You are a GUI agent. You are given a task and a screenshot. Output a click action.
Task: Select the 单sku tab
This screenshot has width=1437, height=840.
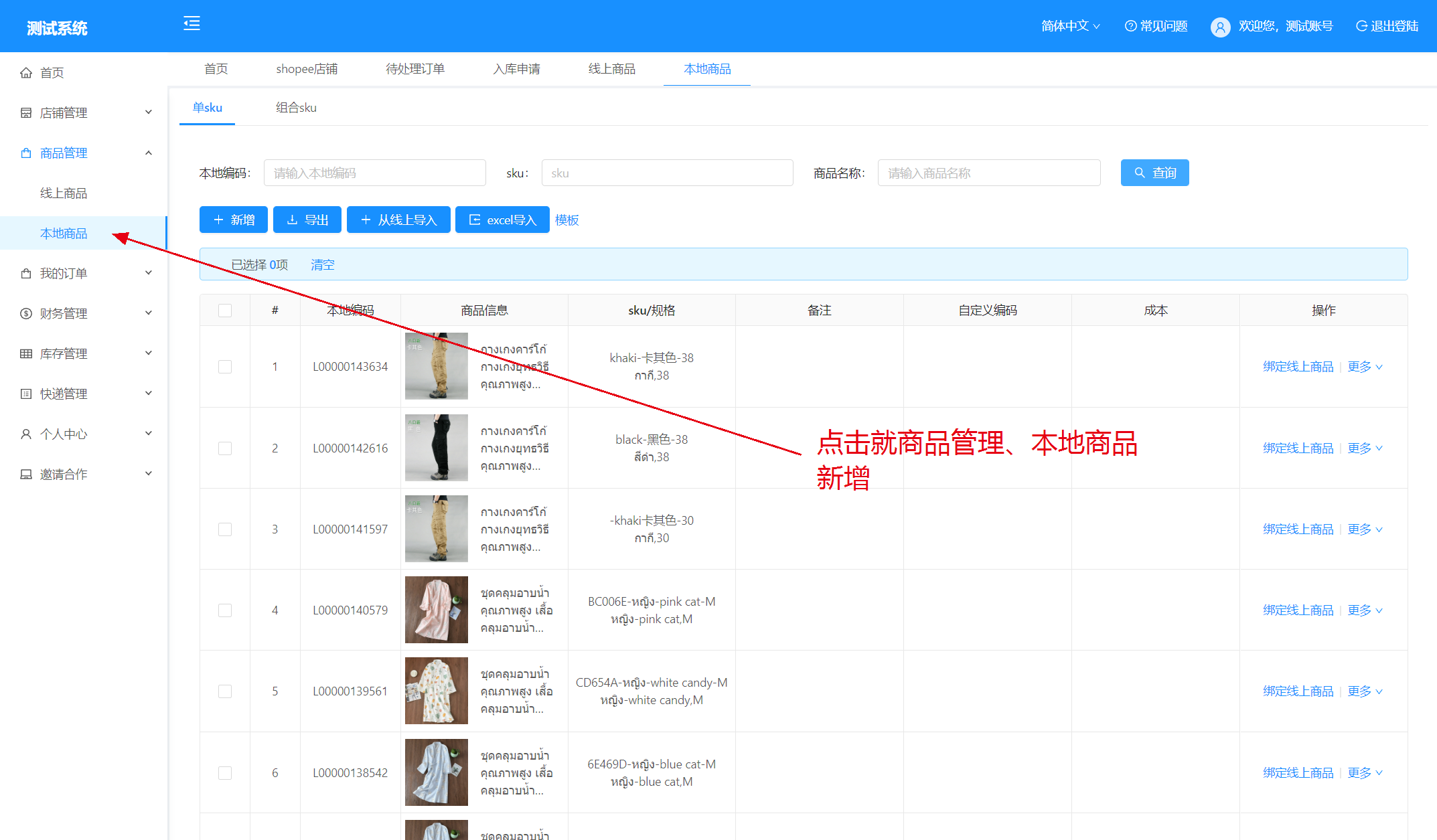coord(207,108)
